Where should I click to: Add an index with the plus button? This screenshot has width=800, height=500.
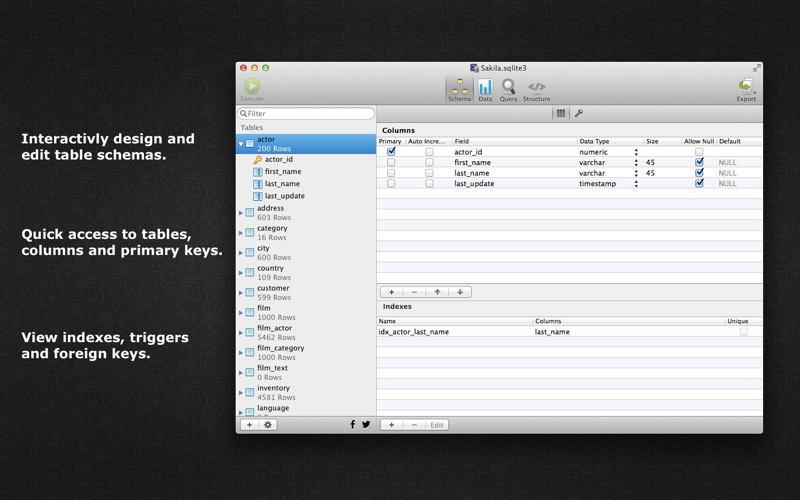point(391,424)
